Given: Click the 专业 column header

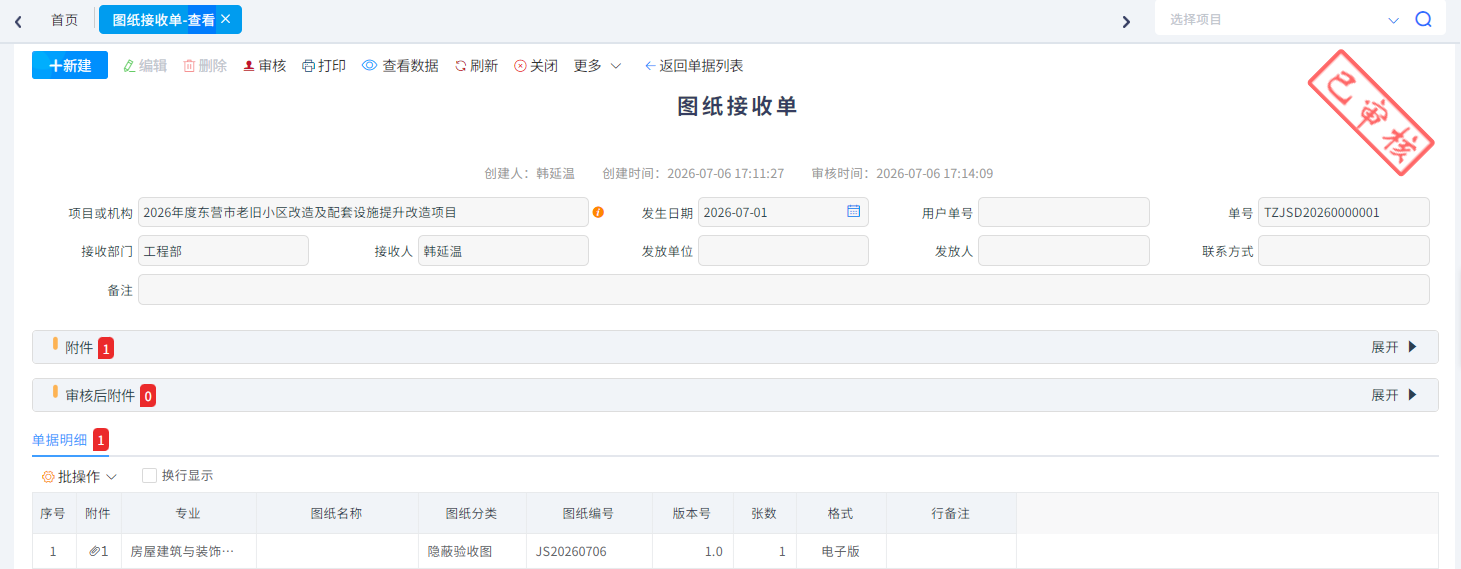Looking at the screenshot, I should 188,513.
